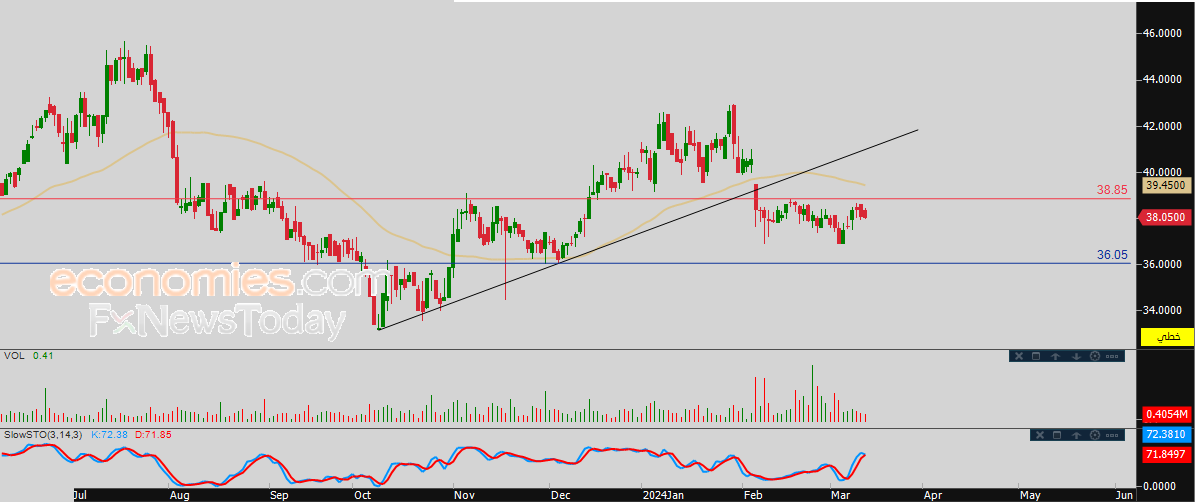Move the VOL panel down
Viewport: 1195px width, 502px height.
pos(1076,356)
